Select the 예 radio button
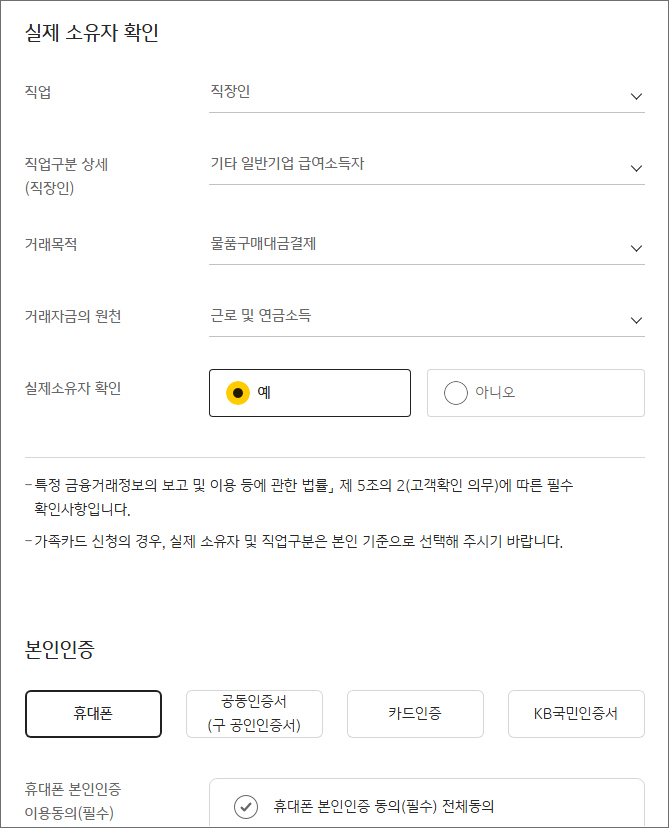The width and height of the screenshot is (669, 828). (x=237, y=393)
